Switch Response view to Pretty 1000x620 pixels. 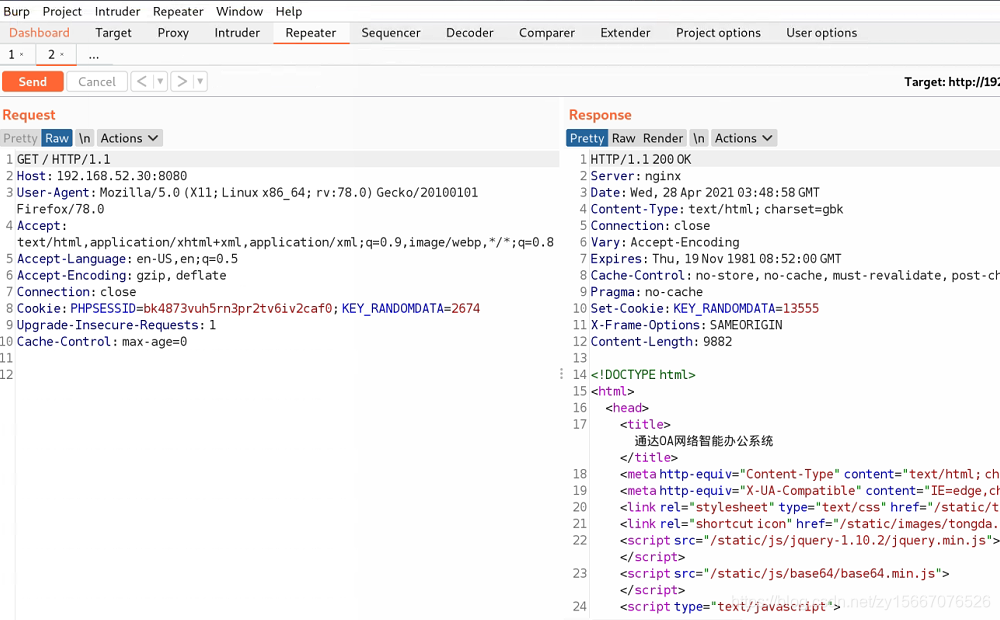587,138
